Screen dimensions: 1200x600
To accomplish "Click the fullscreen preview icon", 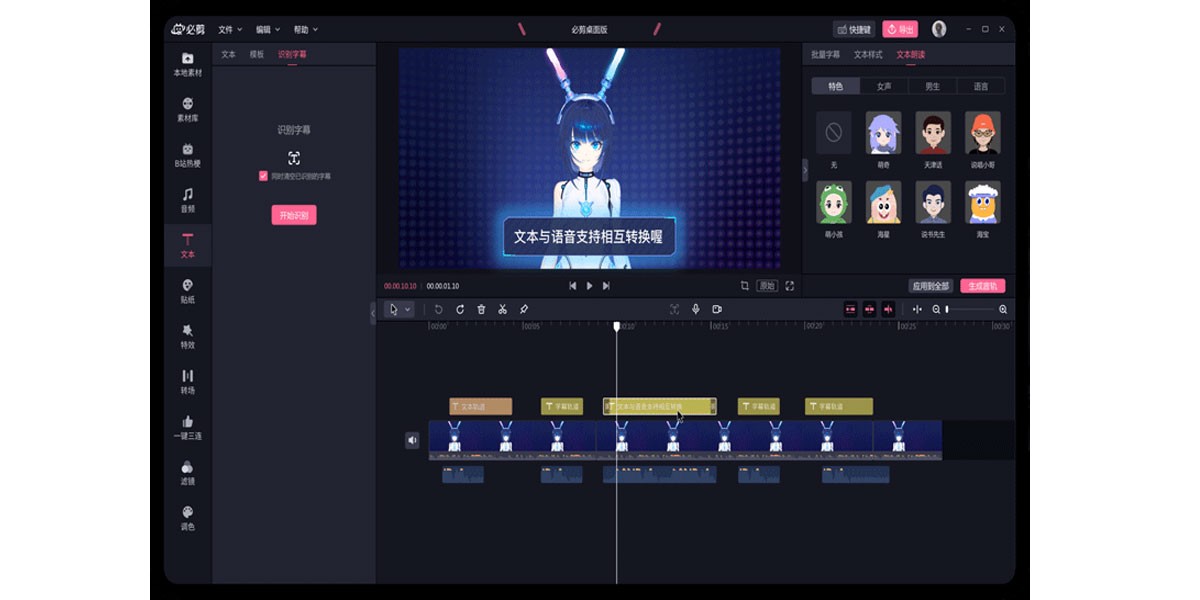I will pyautogui.click(x=790, y=286).
